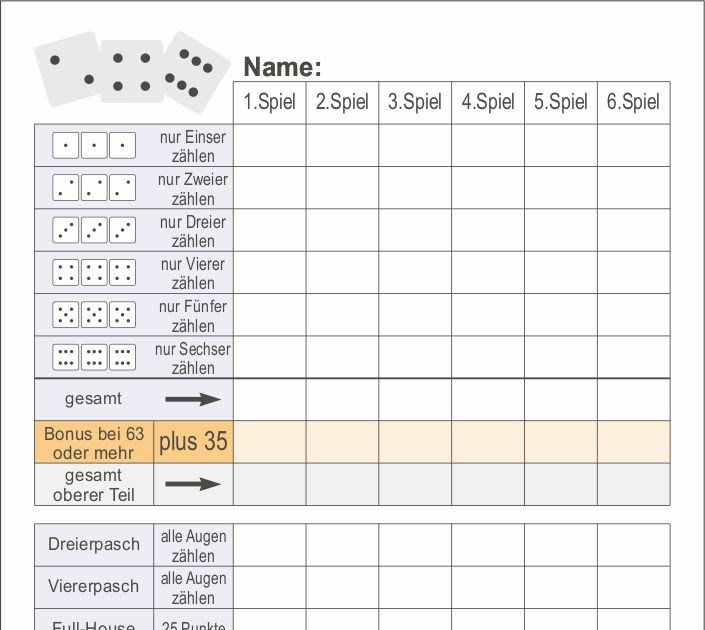Click the arrow beside gesamt
This screenshot has width=705, height=630.
[x=193, y=399]
